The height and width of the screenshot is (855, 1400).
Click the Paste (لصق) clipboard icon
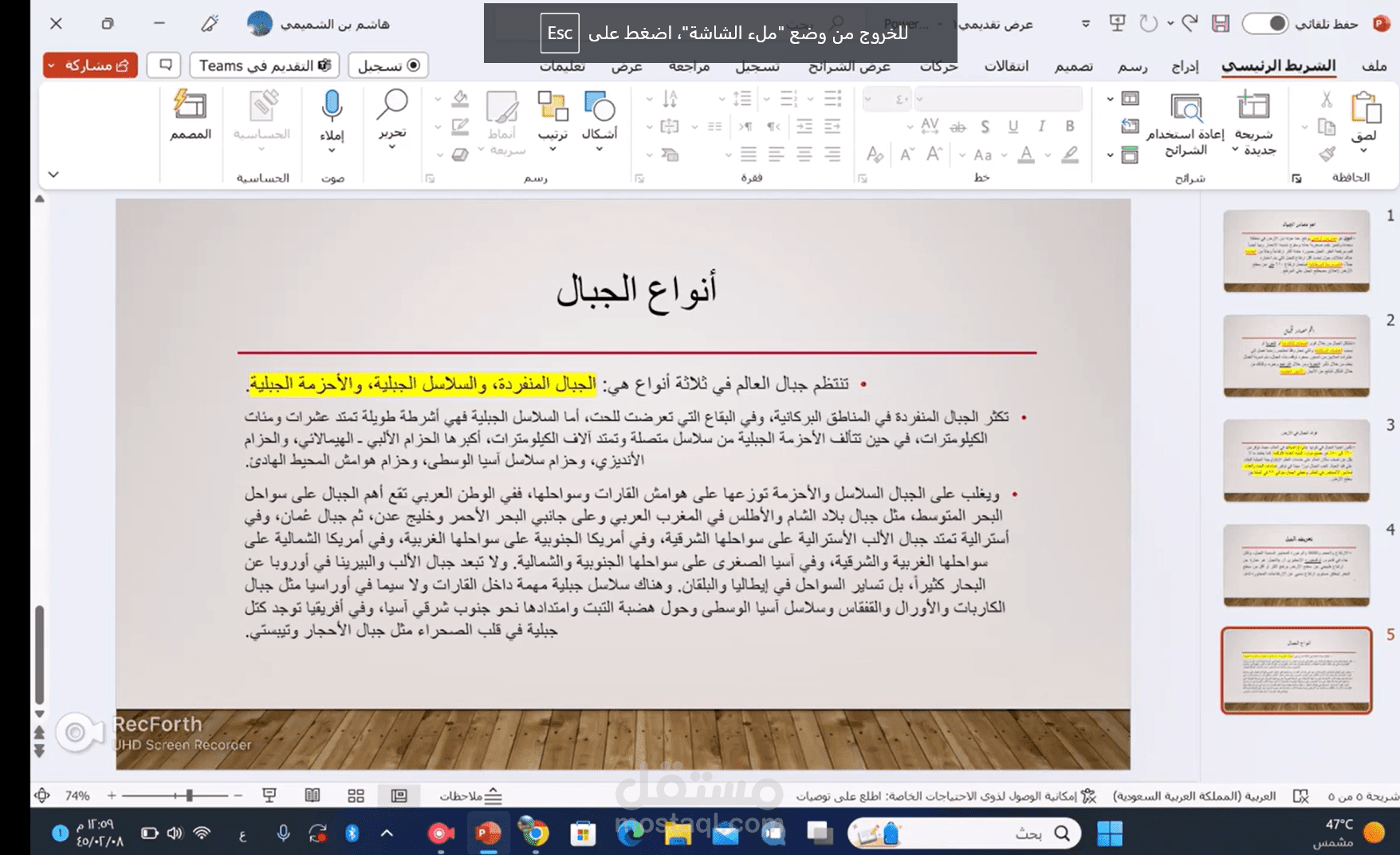tap(1365, 107)
